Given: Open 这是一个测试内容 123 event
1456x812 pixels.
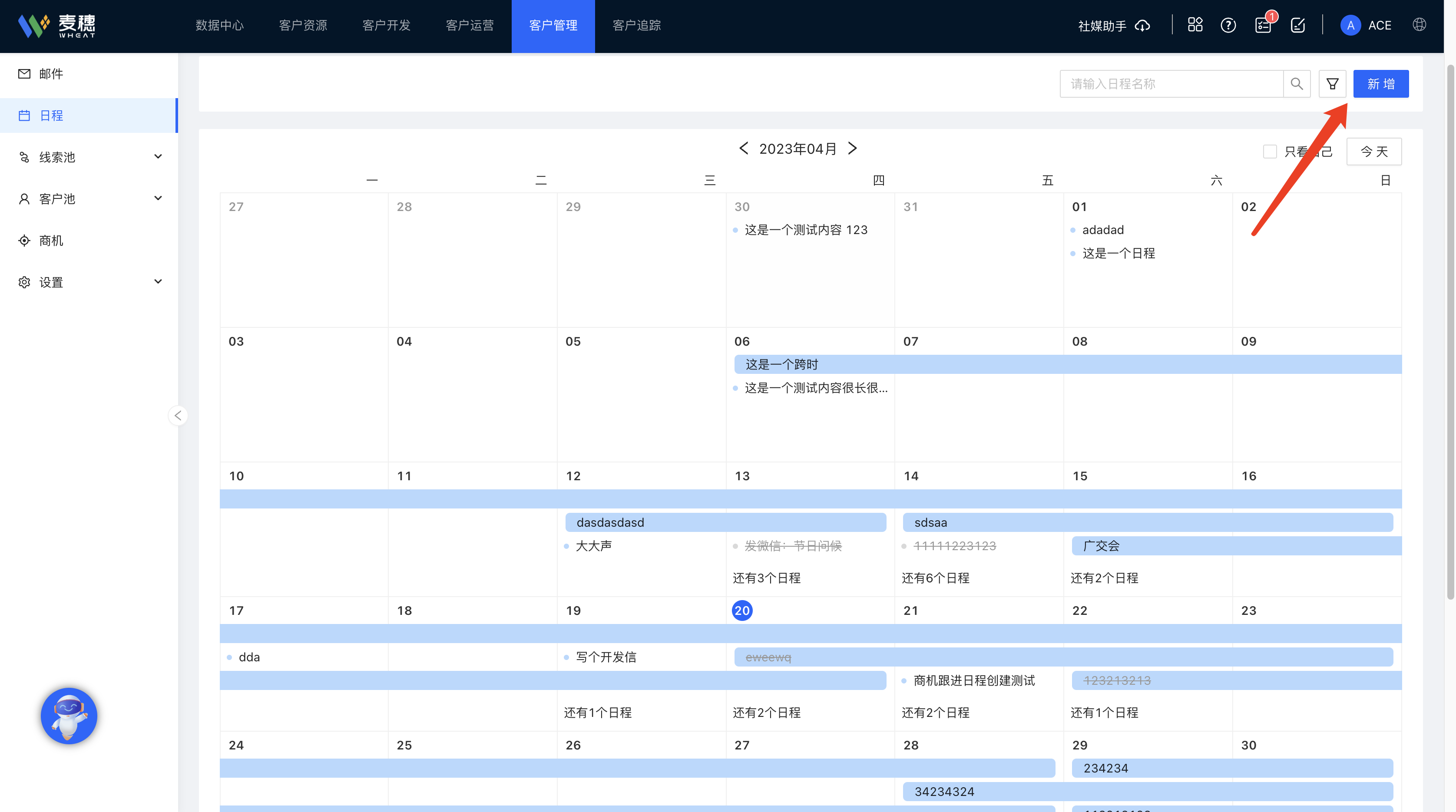Looking at the screenshot, I should [805, 229].
